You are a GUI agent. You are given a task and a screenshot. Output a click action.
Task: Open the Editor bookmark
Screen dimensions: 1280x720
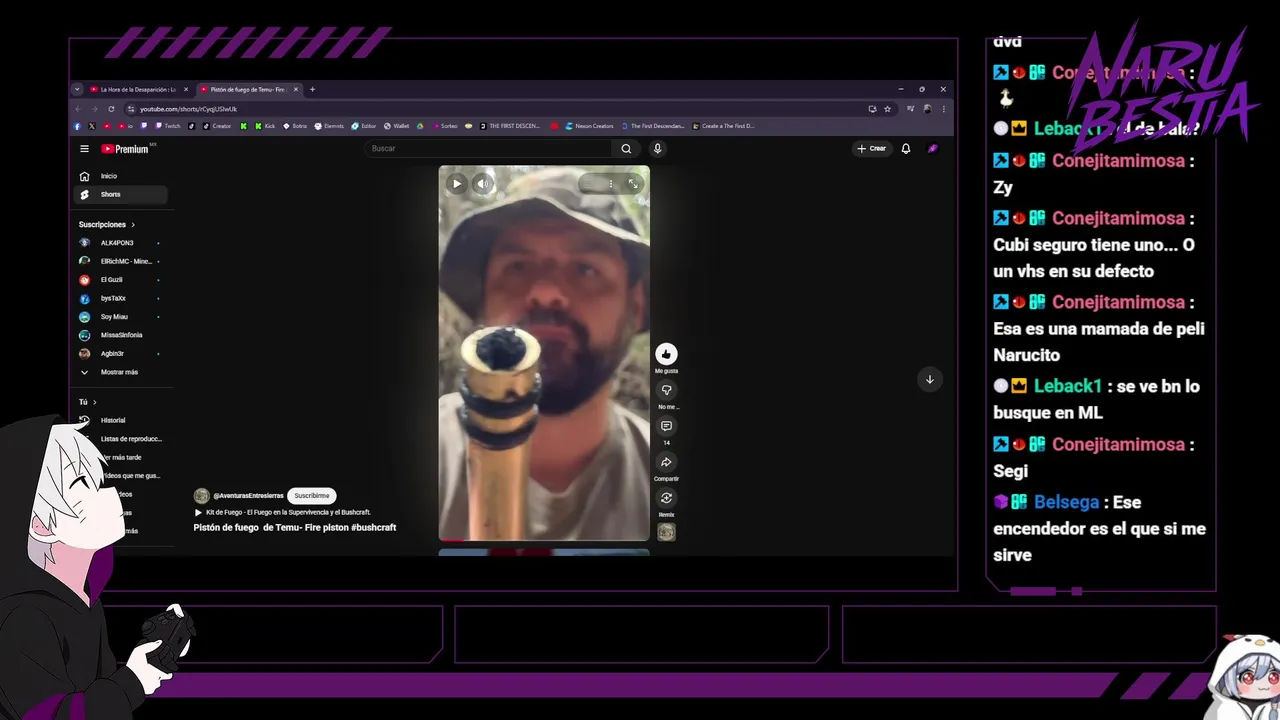(363, 126)
